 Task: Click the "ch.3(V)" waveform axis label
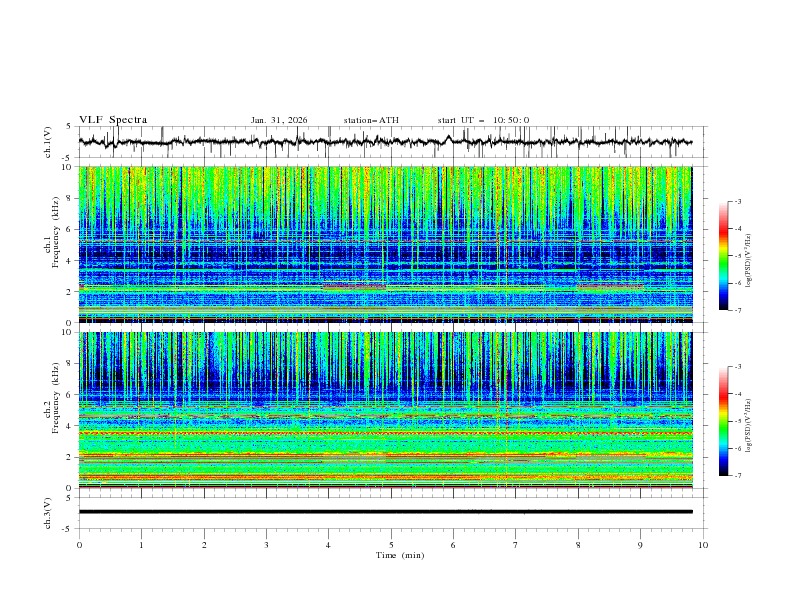(48, 513)
